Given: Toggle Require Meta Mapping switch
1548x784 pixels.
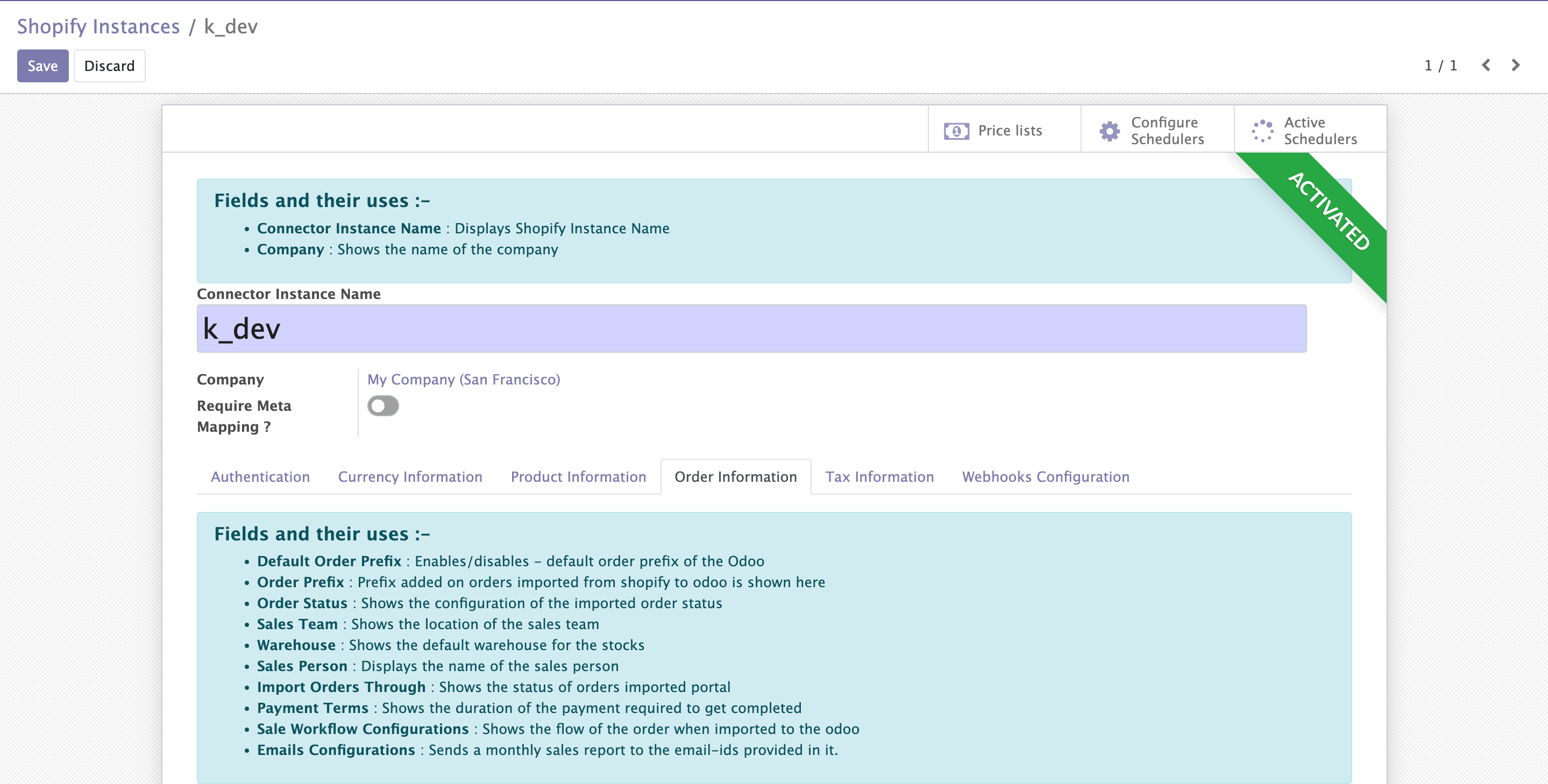Looking at the screenshot, I should click(383, 406).
